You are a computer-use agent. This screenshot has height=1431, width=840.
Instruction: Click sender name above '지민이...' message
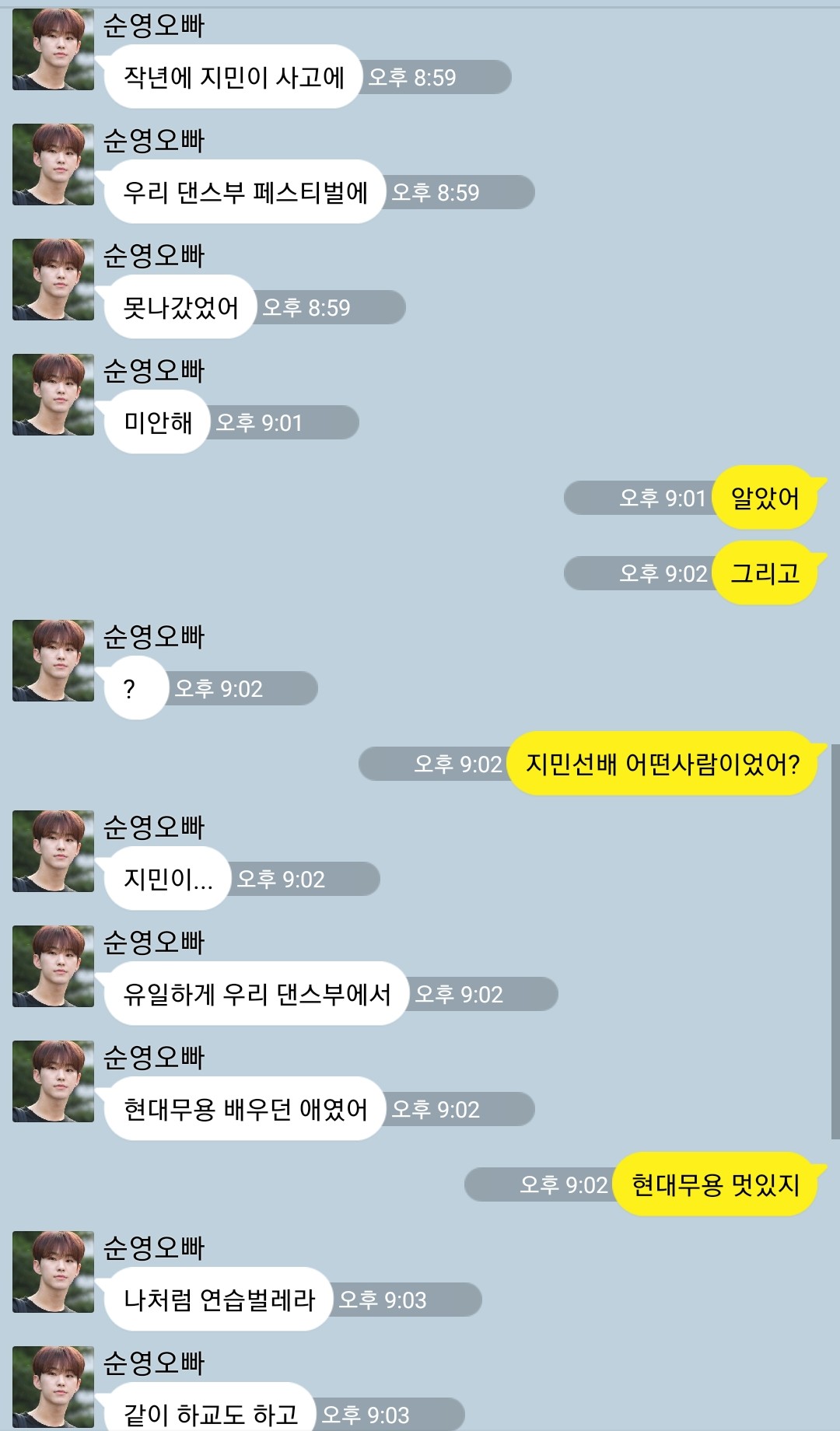(154, 827)
